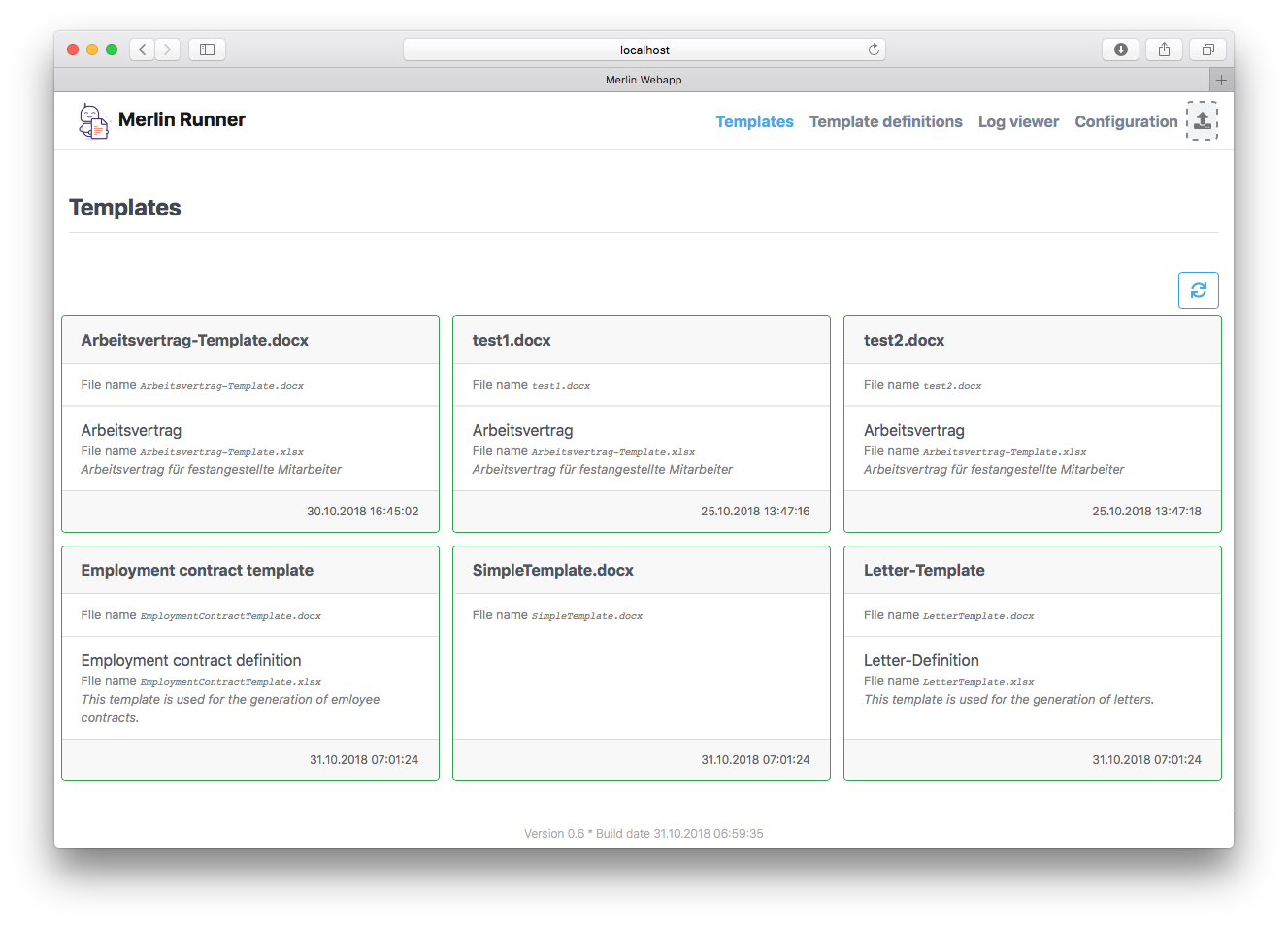Open a new browser tab
Viewport: 1288px width, 926px height.
pyautogui.click(x=1220, y=79)
